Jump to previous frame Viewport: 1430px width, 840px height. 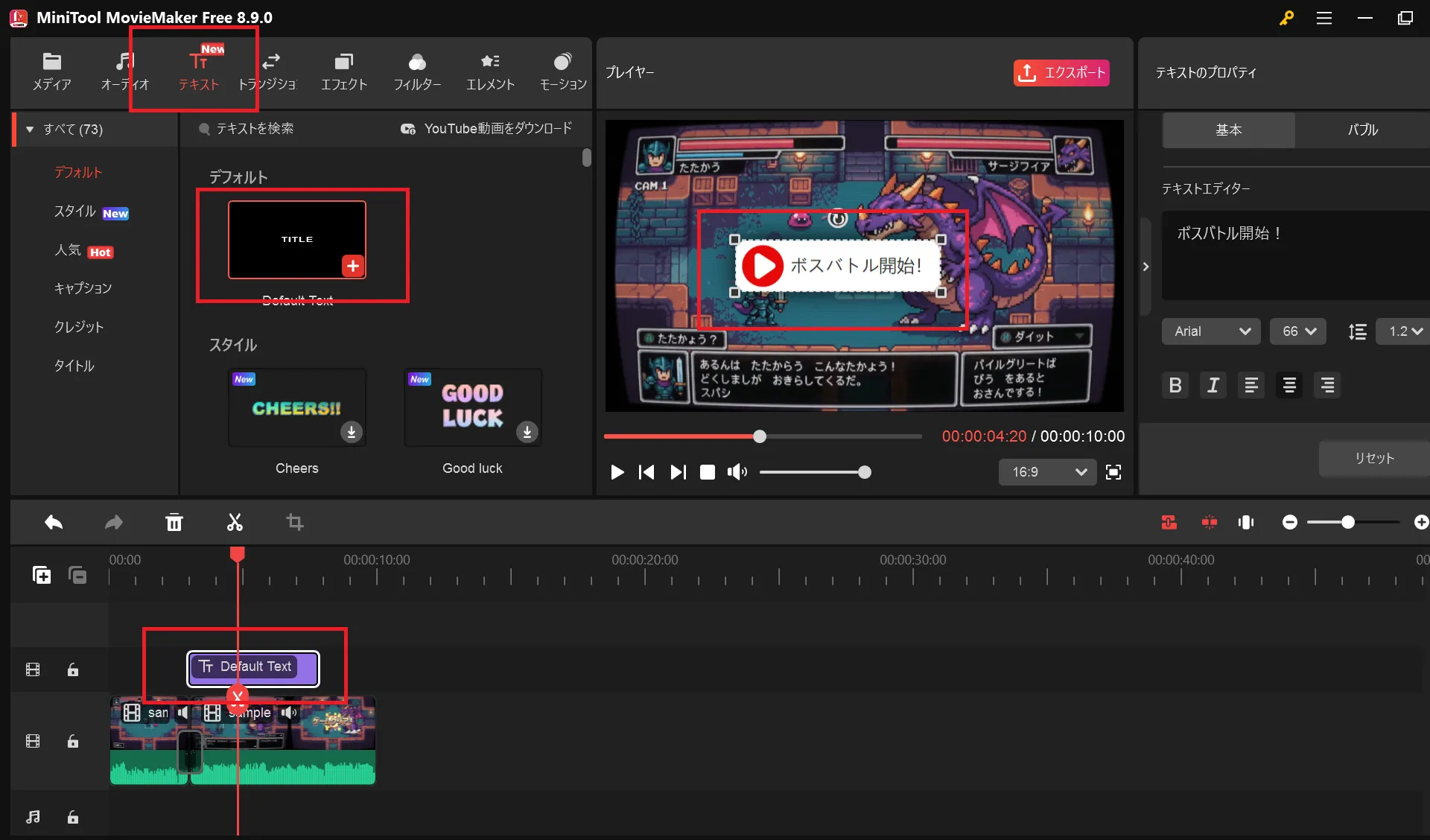[x=646, y=472]
